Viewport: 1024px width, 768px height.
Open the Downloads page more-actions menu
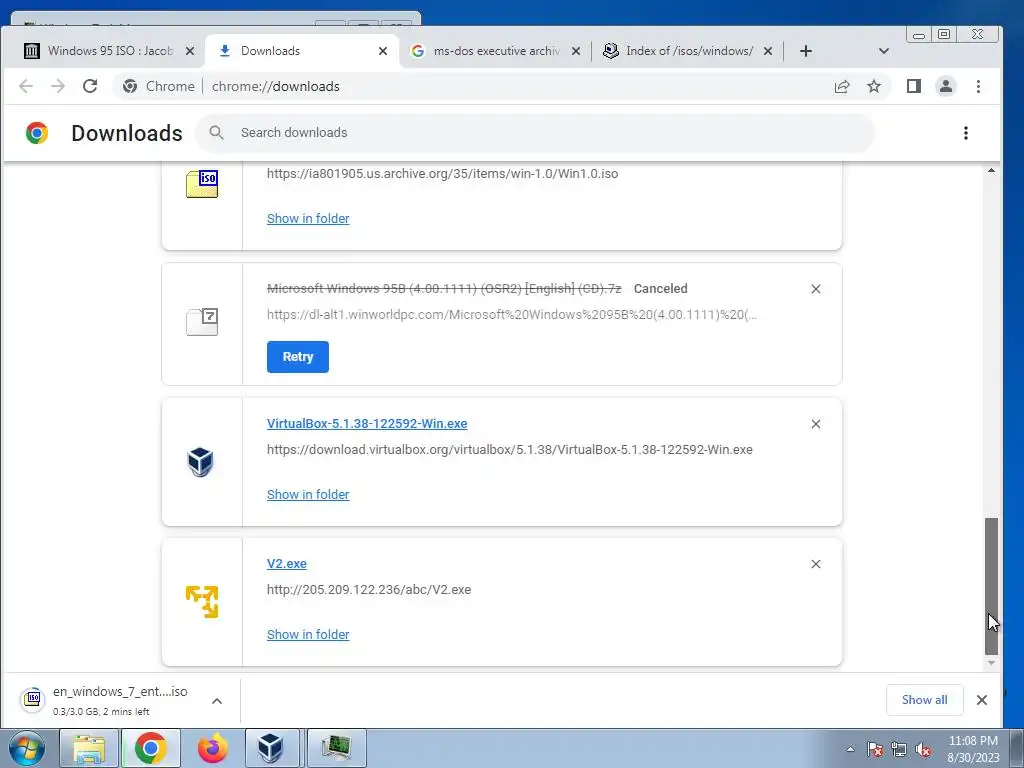pos(966,133)
